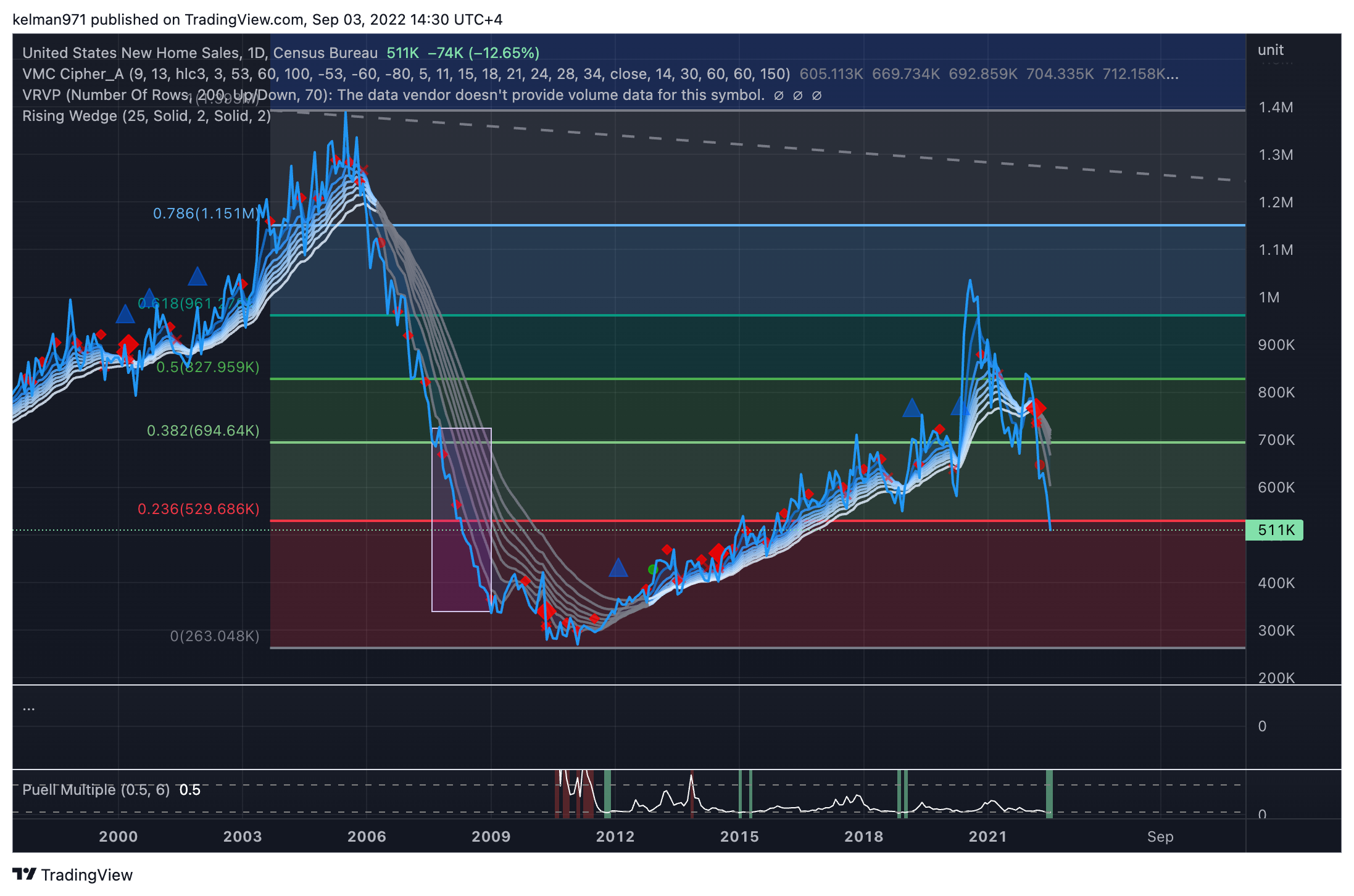Click the 2009 label on time axis
This screenshot has width=1354, height=896.
tap(491, 837)
